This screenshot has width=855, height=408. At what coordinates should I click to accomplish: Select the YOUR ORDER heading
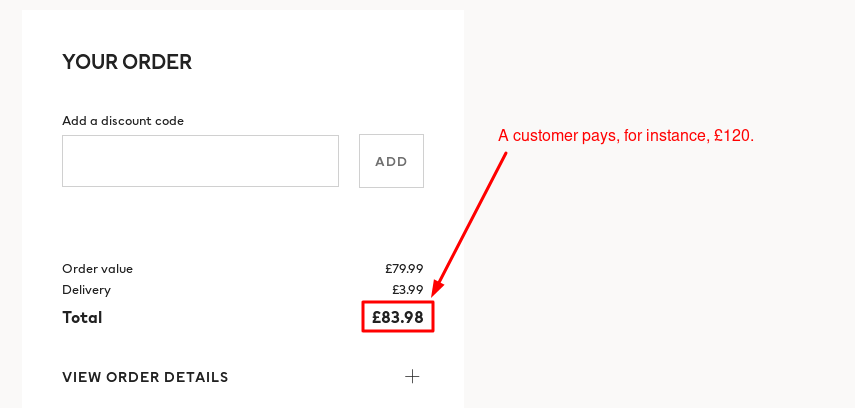[127, 62]
